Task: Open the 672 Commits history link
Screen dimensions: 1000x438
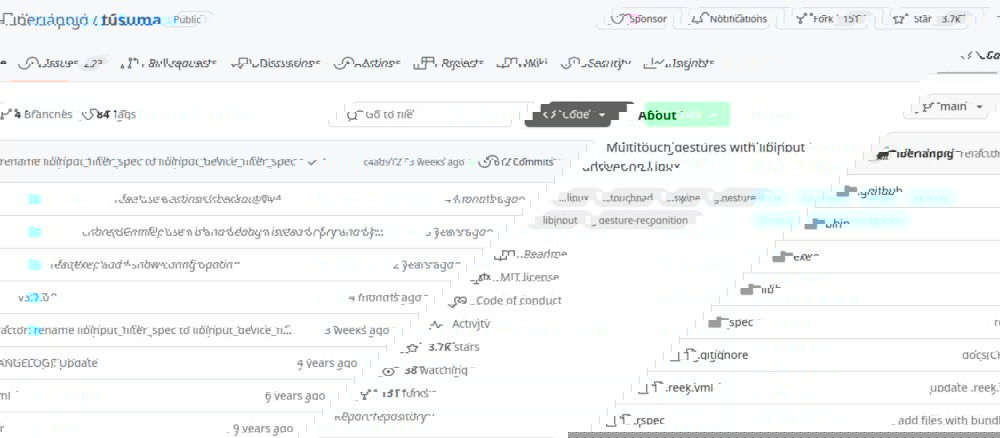Action: click(x=516, y=162)
